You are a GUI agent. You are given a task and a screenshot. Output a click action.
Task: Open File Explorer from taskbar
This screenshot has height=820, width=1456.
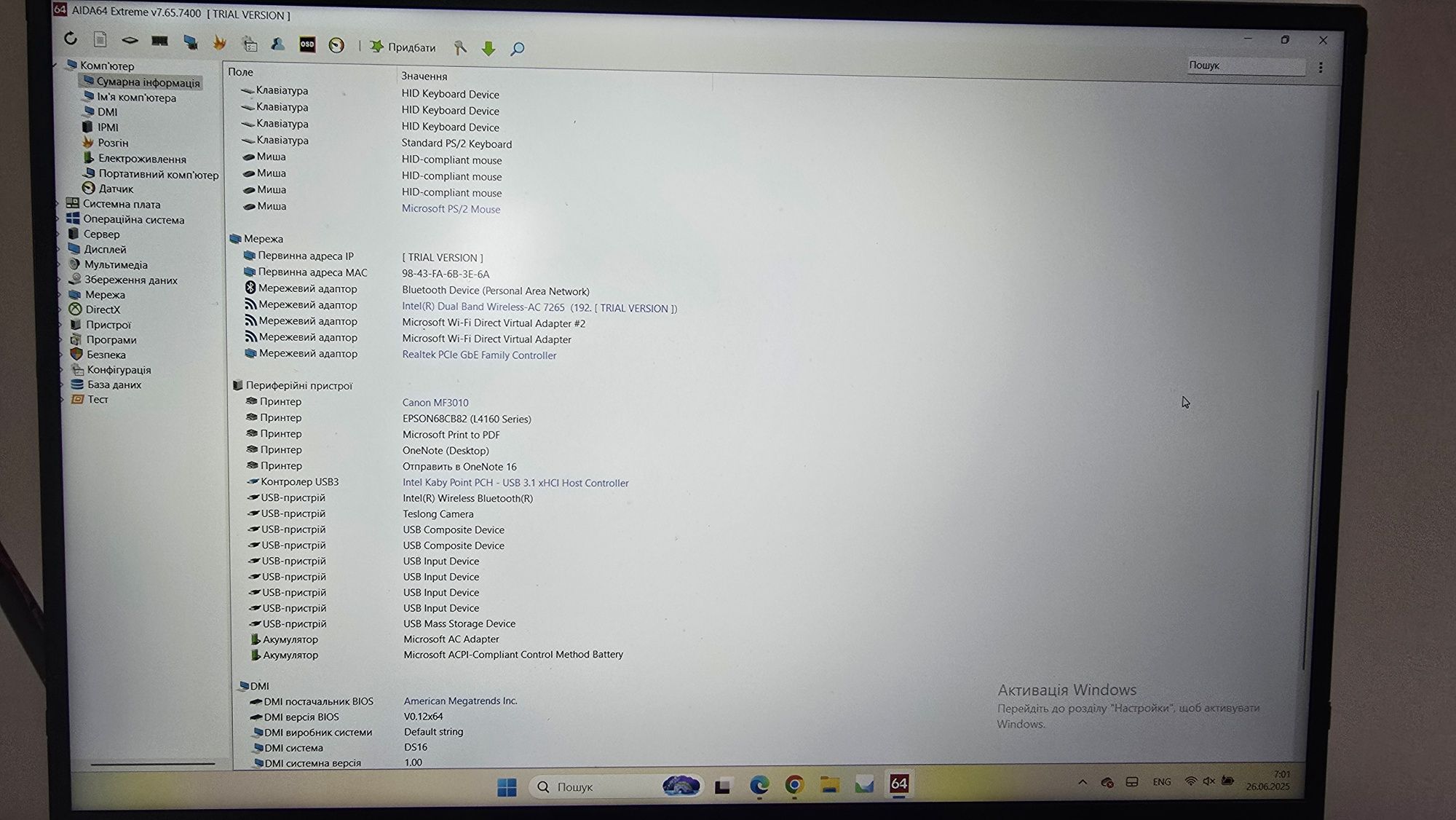829,785
